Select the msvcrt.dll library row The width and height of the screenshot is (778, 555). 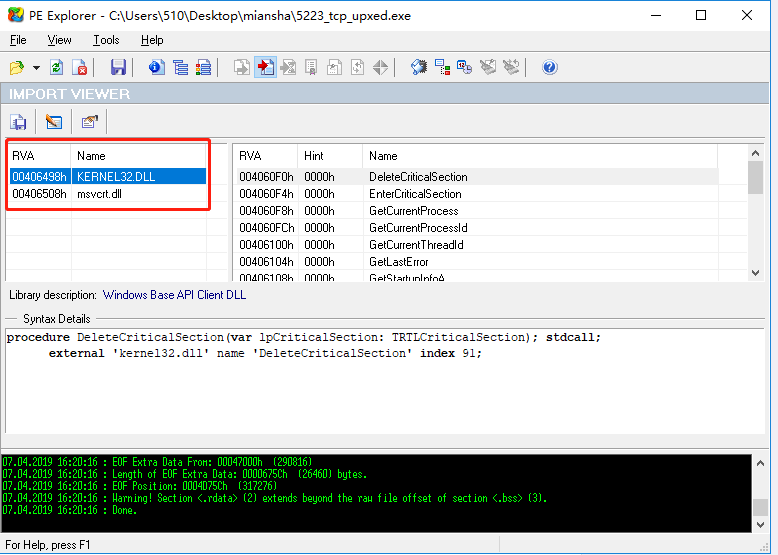pos(108,194)
